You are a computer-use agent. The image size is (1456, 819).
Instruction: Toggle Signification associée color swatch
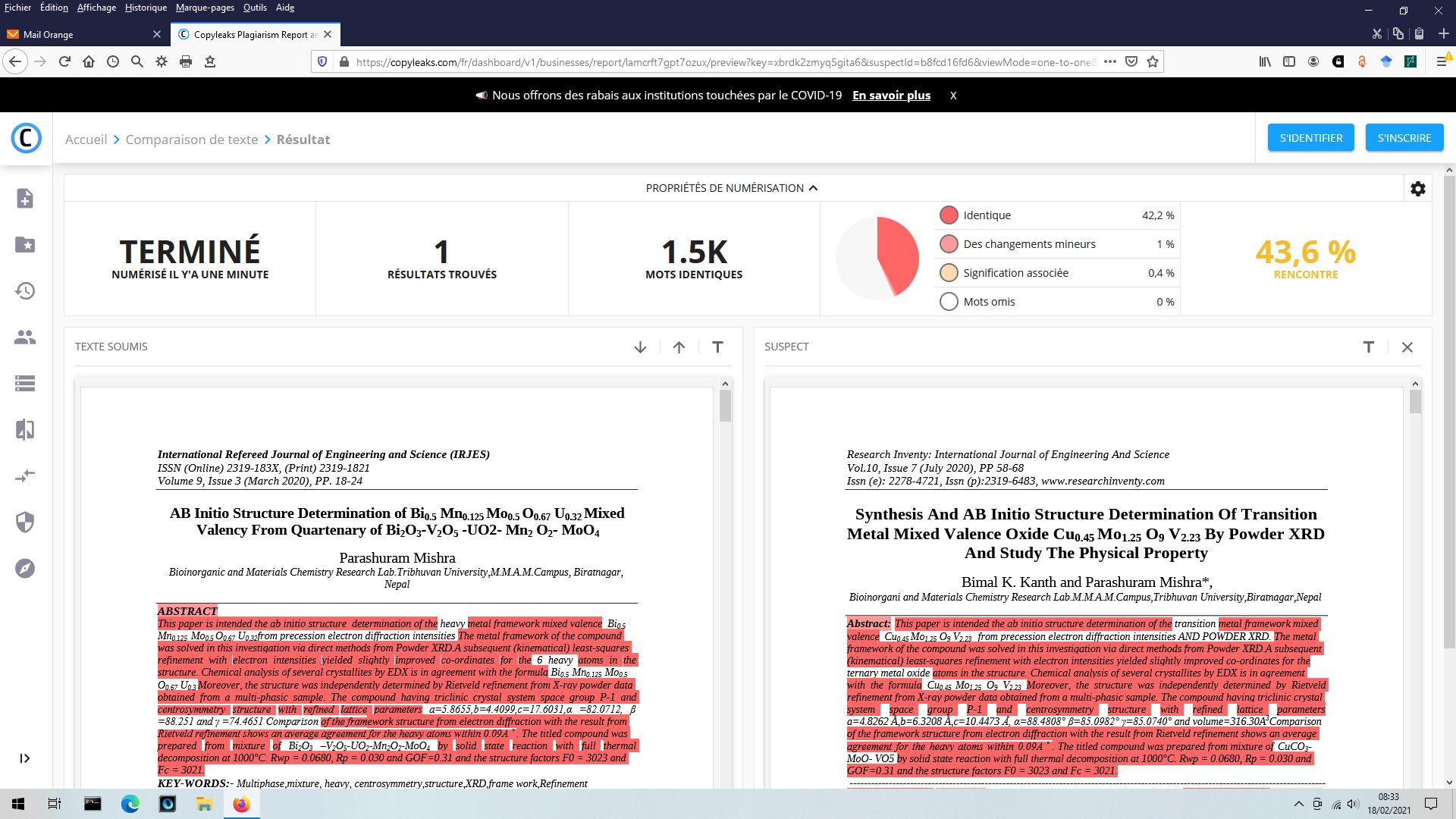click(x=949, y=273)
